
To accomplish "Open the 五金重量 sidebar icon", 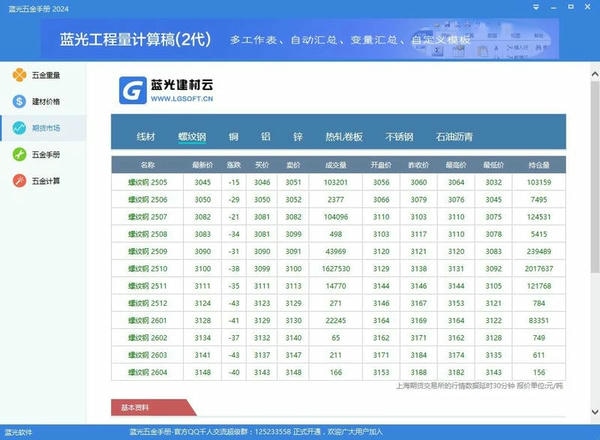I will 20,75.
